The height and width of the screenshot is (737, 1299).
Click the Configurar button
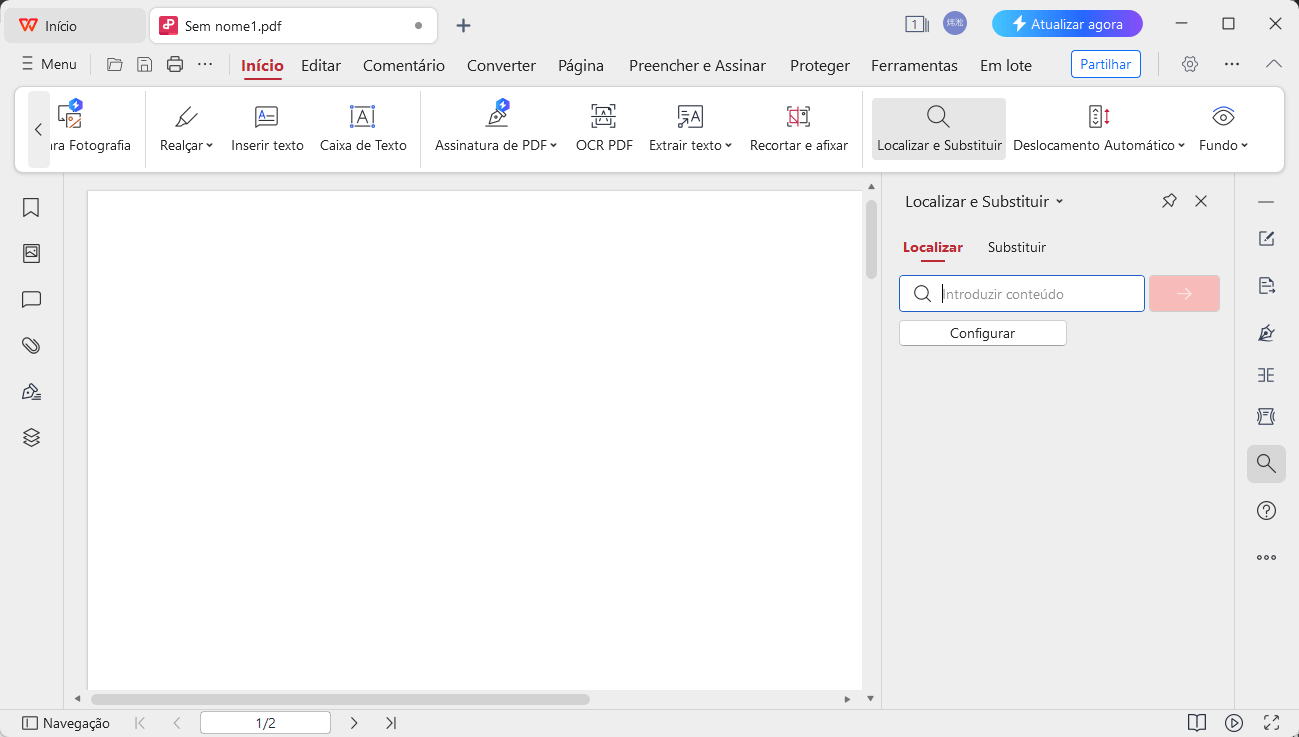pyautogui.click(x=983, y=333)
